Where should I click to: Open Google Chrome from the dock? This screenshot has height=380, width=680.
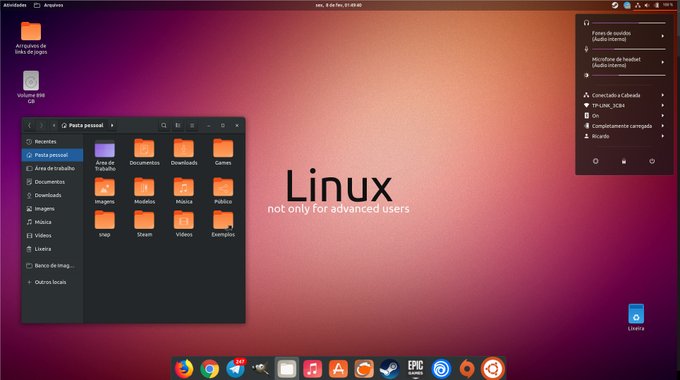click(x=209, y=369)
